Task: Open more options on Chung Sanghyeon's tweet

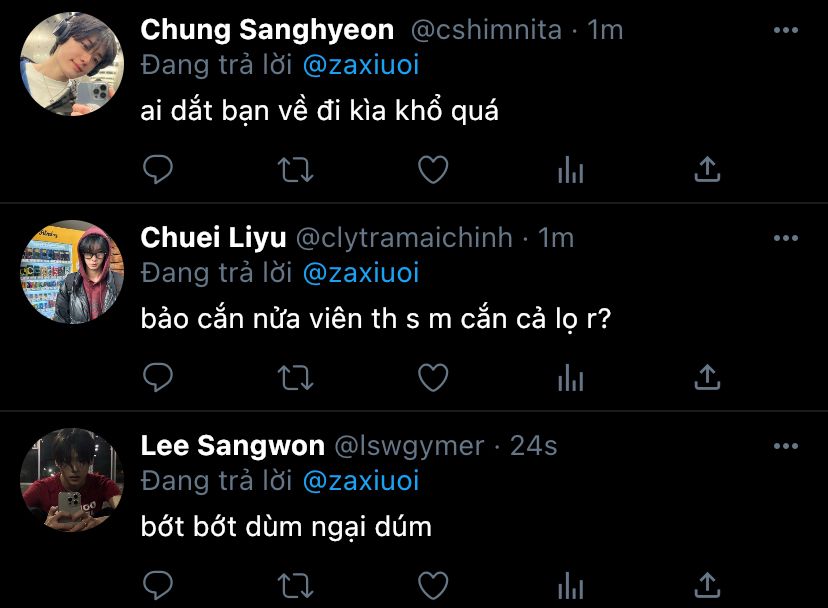Action: (x=786, y=31)
